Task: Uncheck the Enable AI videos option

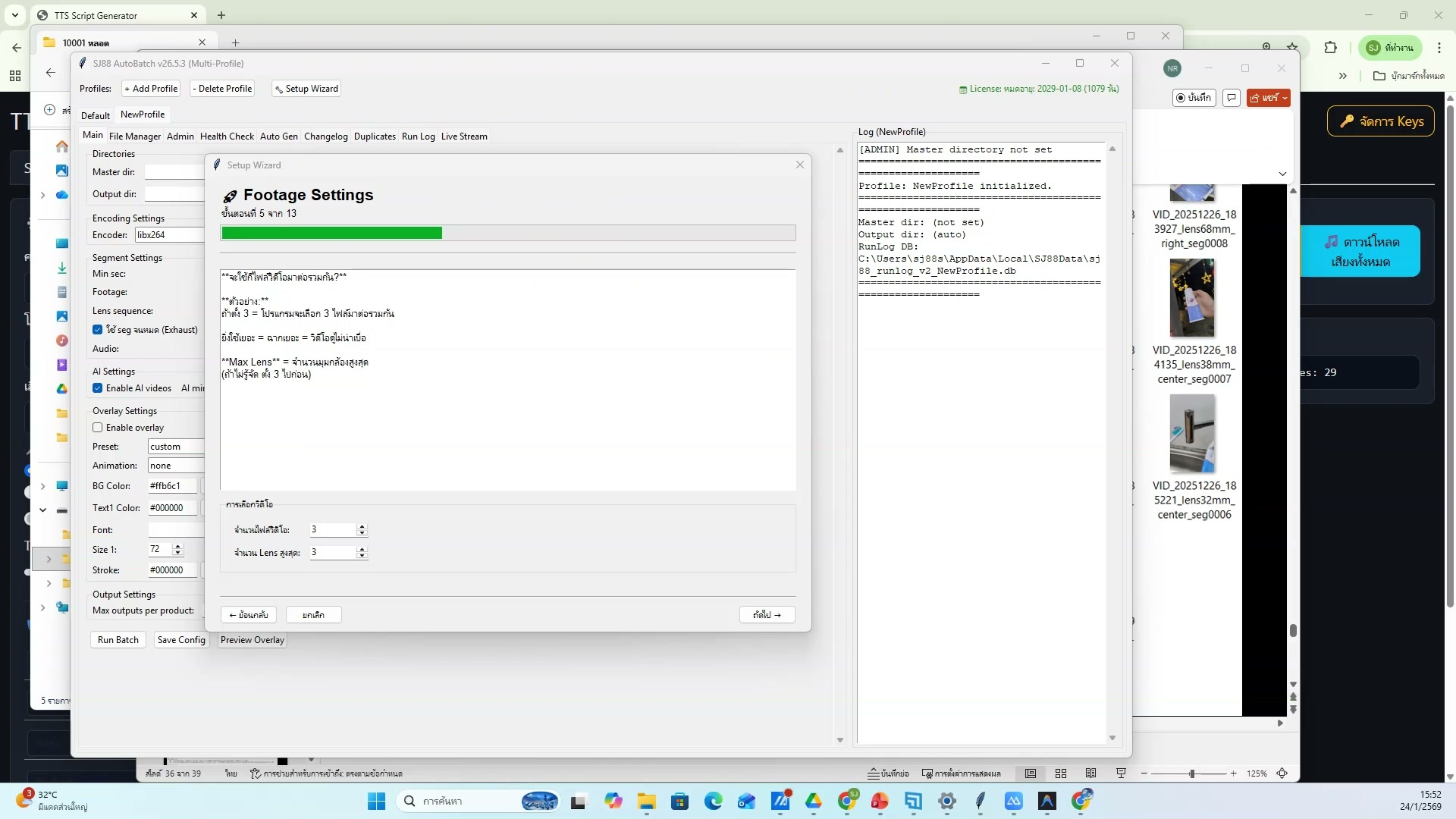Action: tap(98, 388)
